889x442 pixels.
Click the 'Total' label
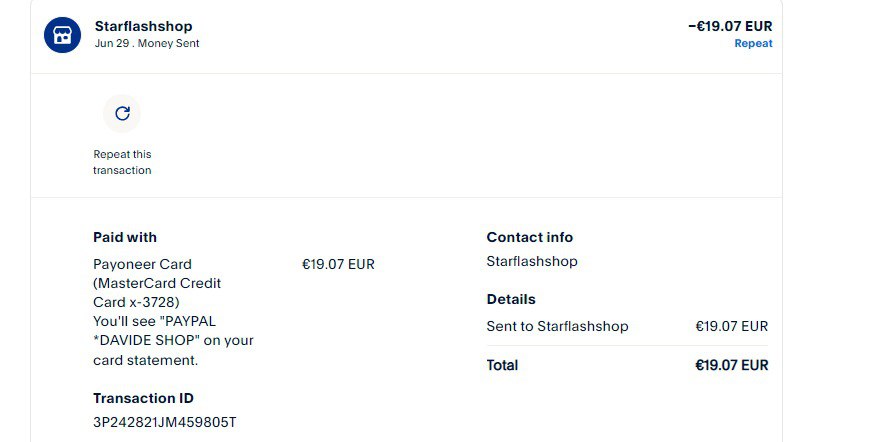coord(502,365)
